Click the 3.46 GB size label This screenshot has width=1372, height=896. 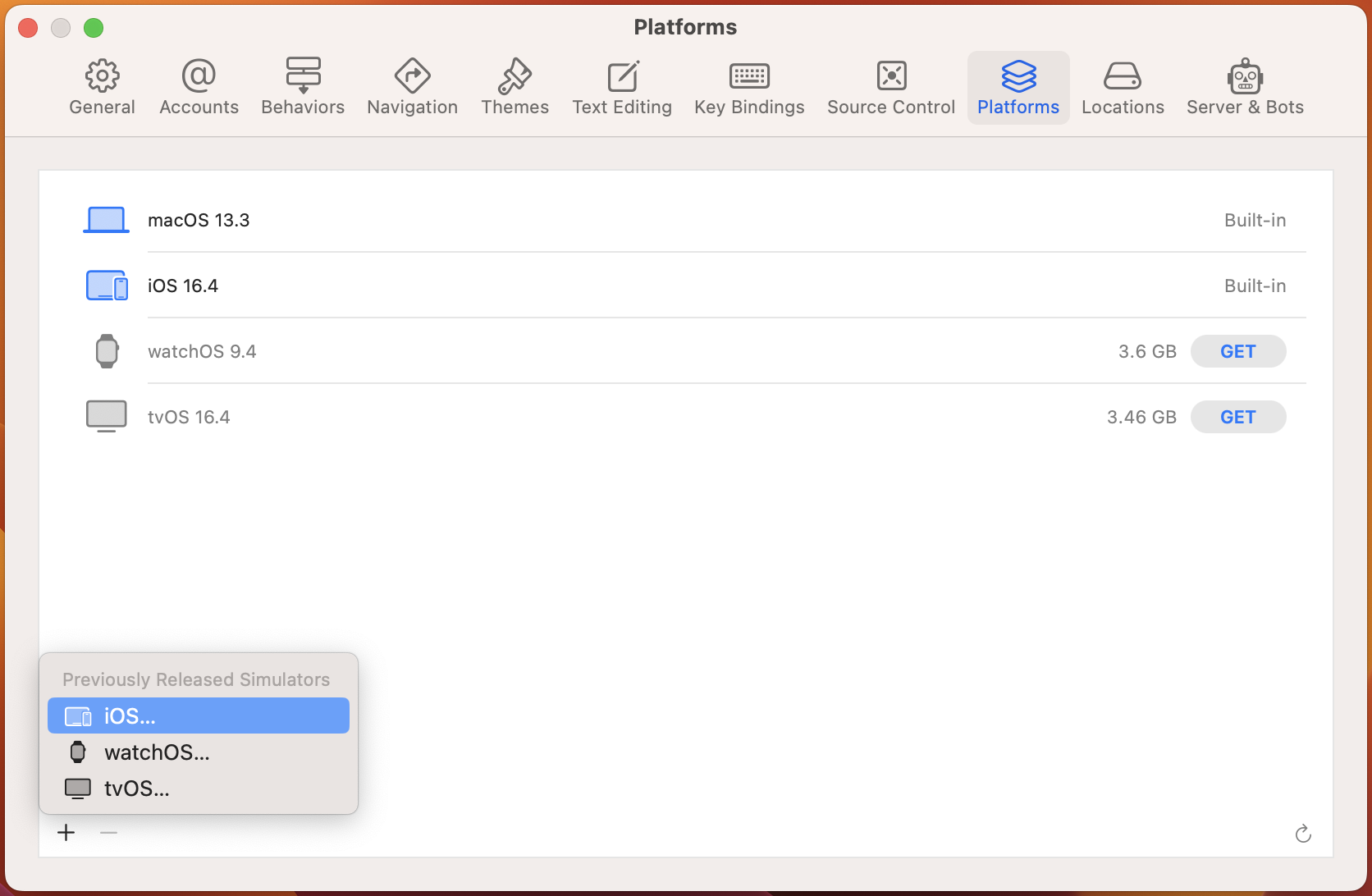1141,417
